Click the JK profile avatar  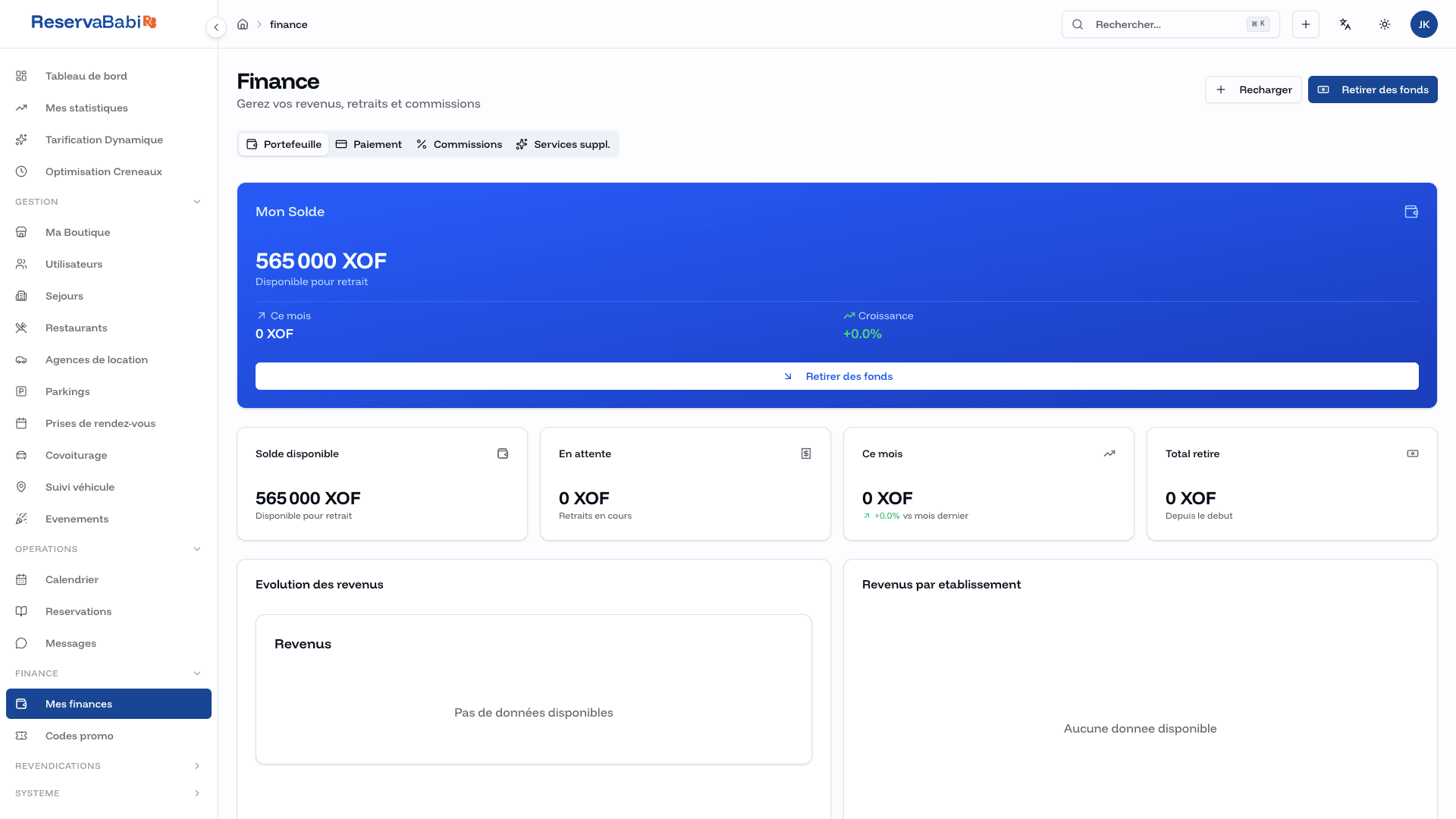click(x=1424, y=24)
